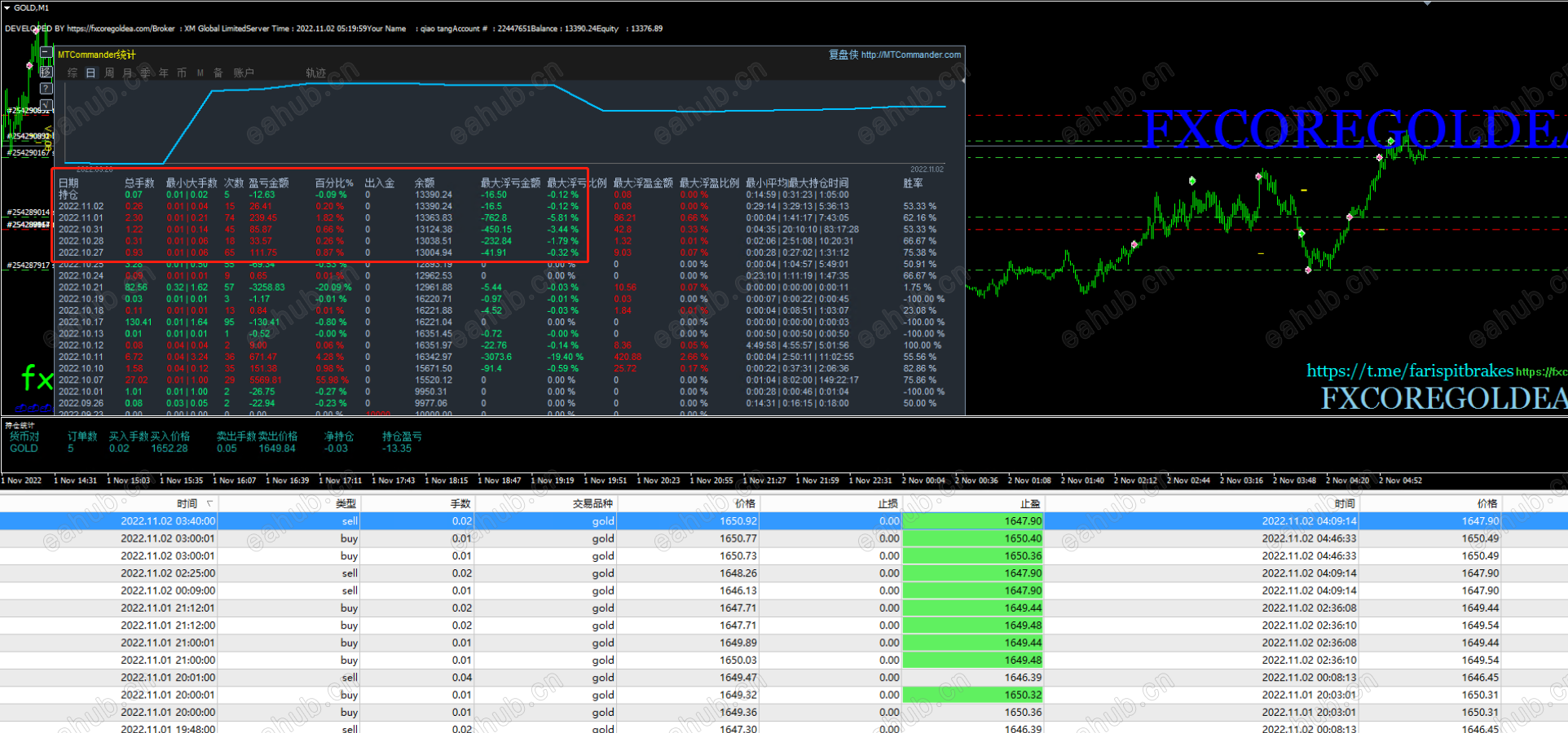Select the 月 monthly statistics tab

127,73
